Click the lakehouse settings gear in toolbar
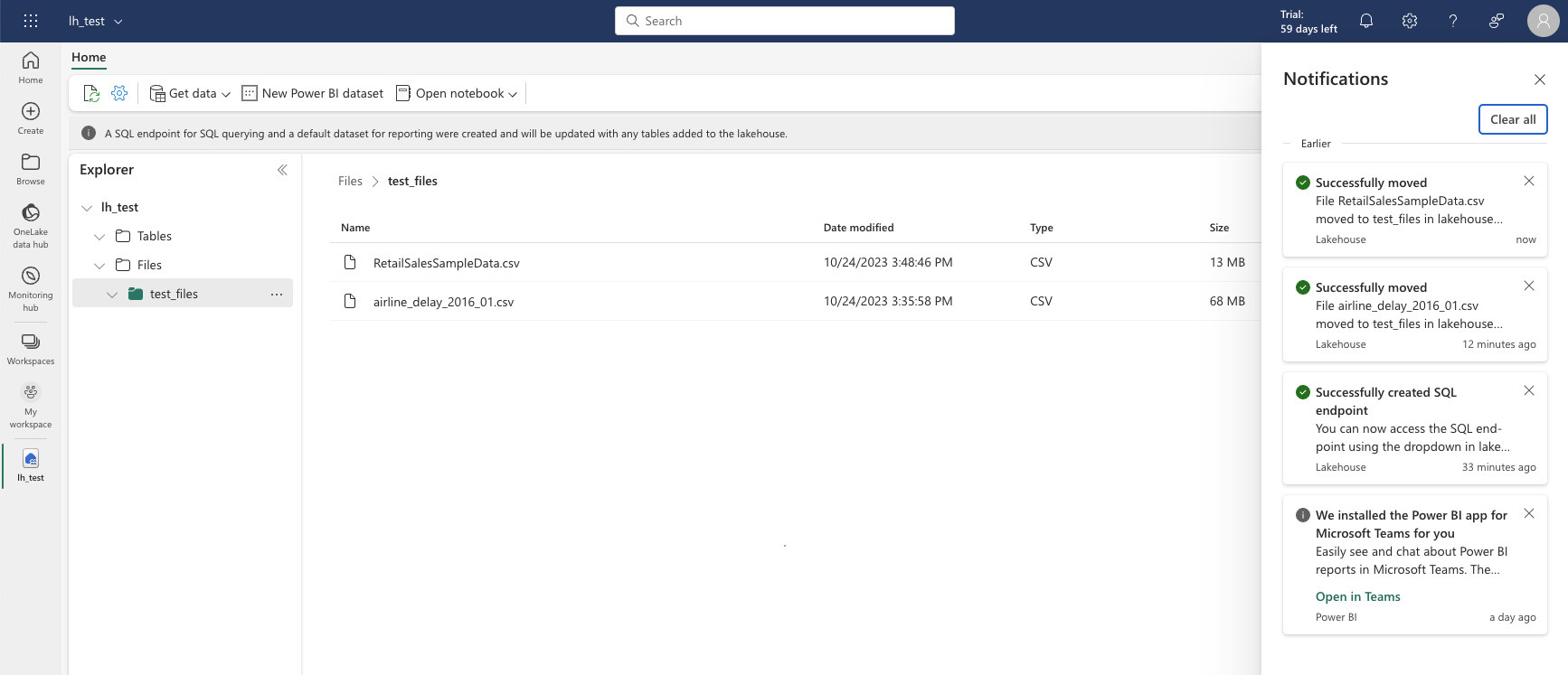This screenshot has height=675, width=1568. 119,93
